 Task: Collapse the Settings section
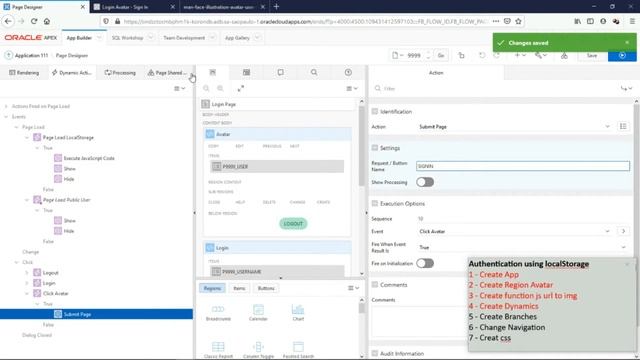375,148
